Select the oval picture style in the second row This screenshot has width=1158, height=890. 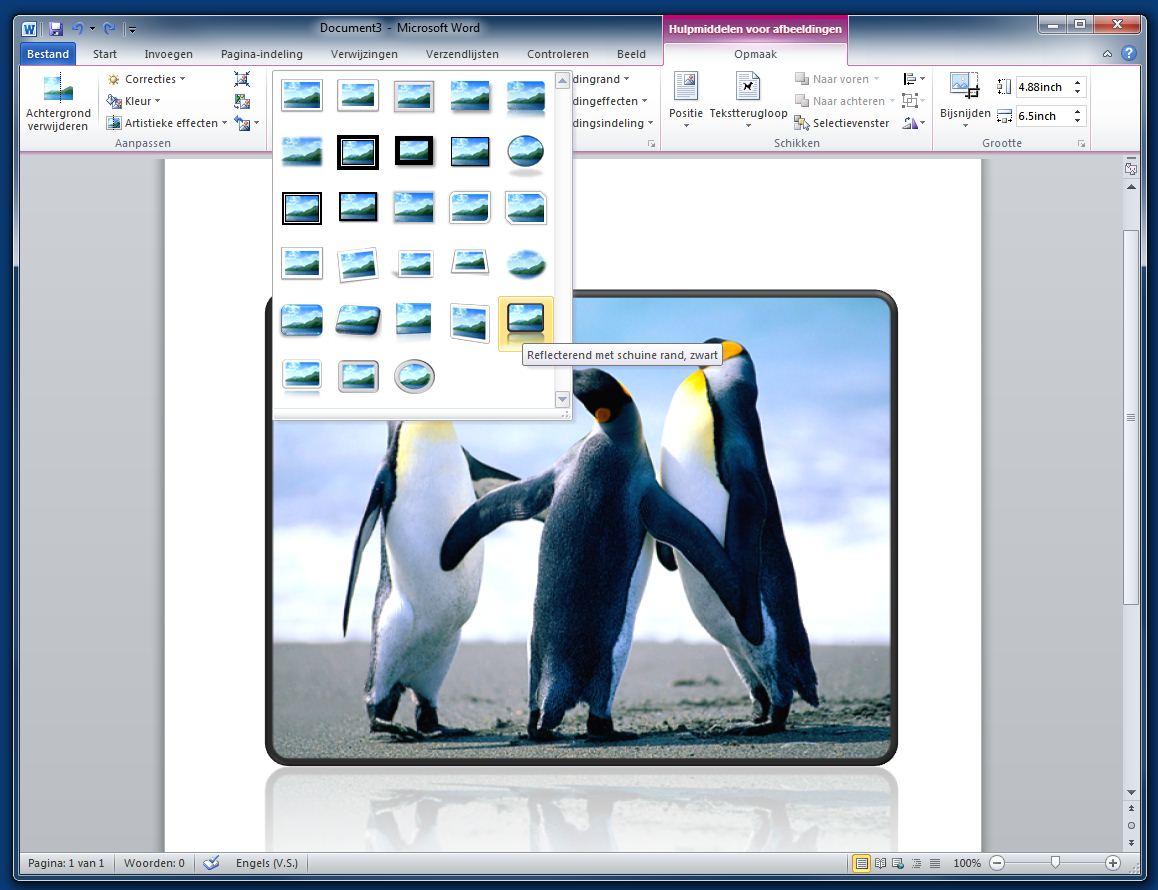[526, 153]
